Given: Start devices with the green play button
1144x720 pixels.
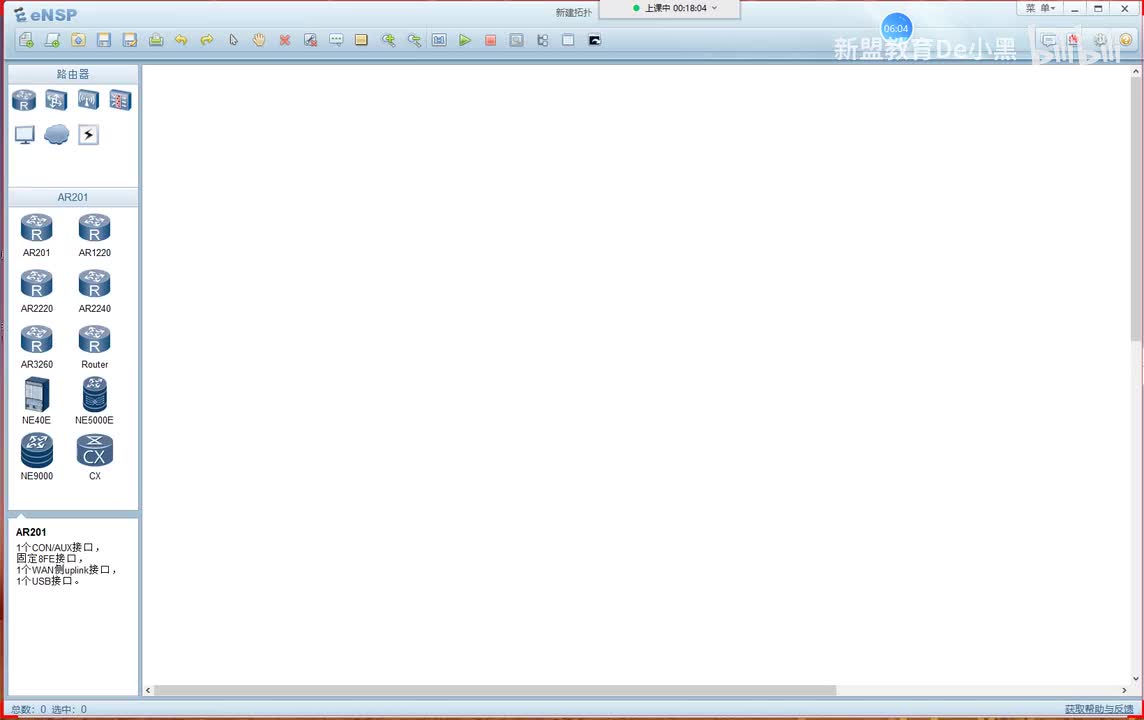Looking at the screenshot, I should (465, 40).
